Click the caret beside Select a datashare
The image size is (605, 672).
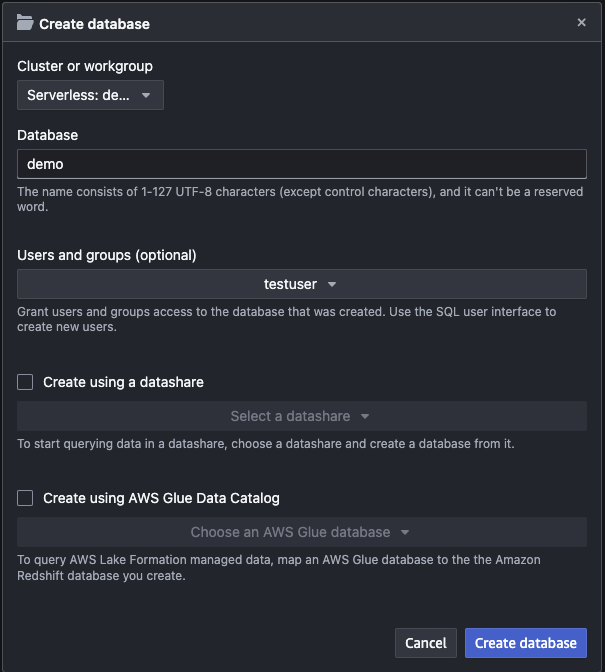365,416
